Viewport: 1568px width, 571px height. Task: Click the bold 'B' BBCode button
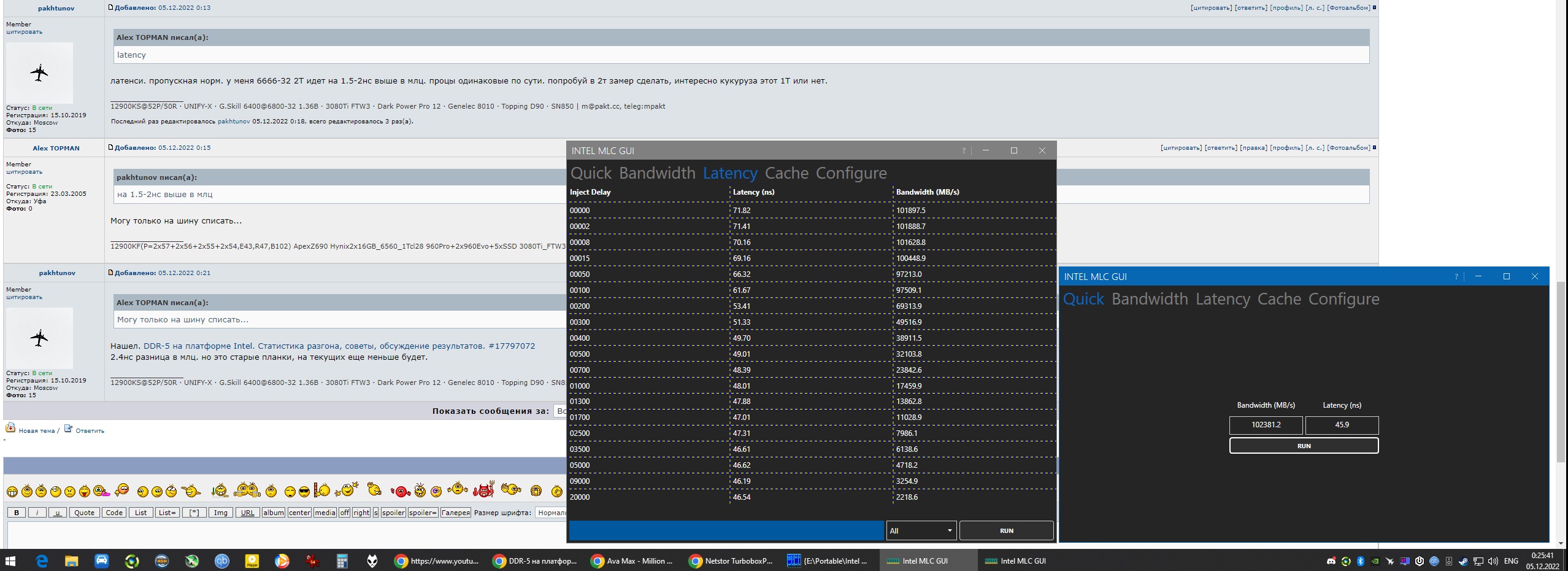[x=17, y=513]
